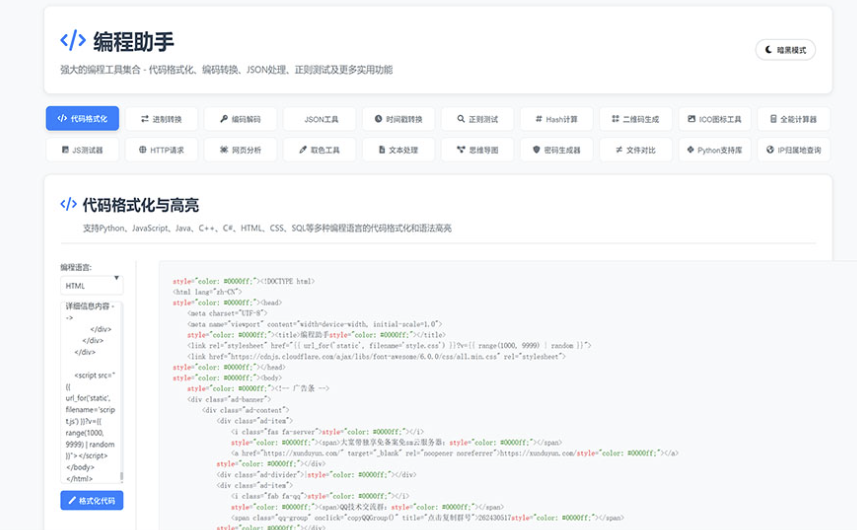
Task: Open the JS测试器 tool
Action: [83, 150]
